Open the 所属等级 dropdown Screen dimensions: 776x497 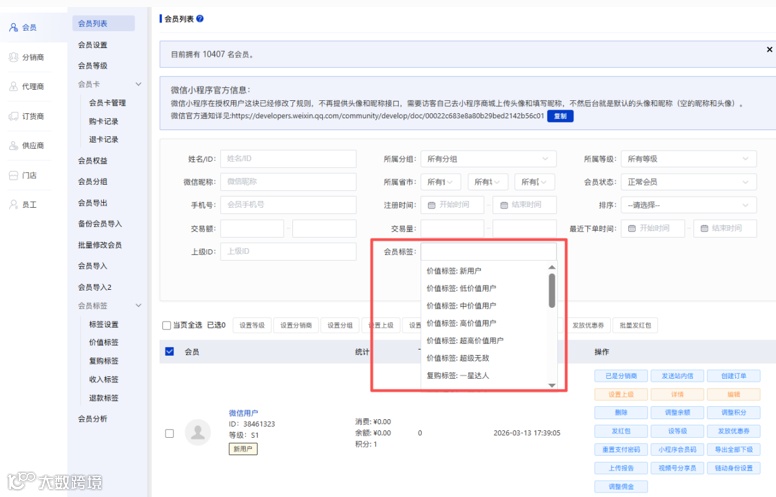point(688,159)
